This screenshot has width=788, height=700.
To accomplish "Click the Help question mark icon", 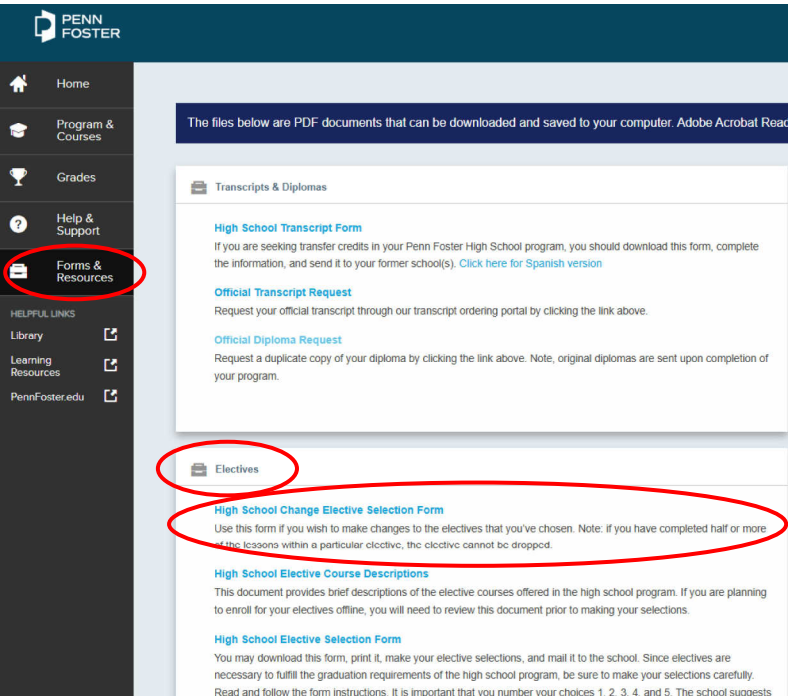I will pos(19,225).
